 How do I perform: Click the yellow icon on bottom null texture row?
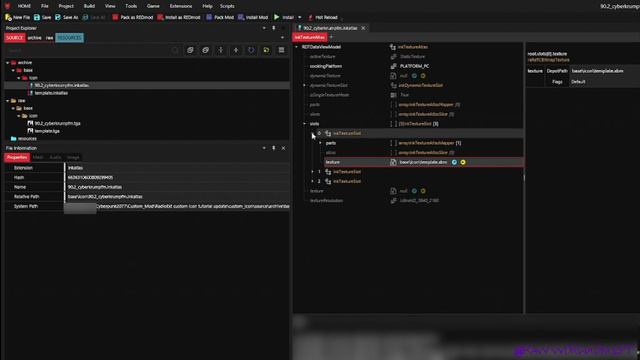click(x=423, y=191)
